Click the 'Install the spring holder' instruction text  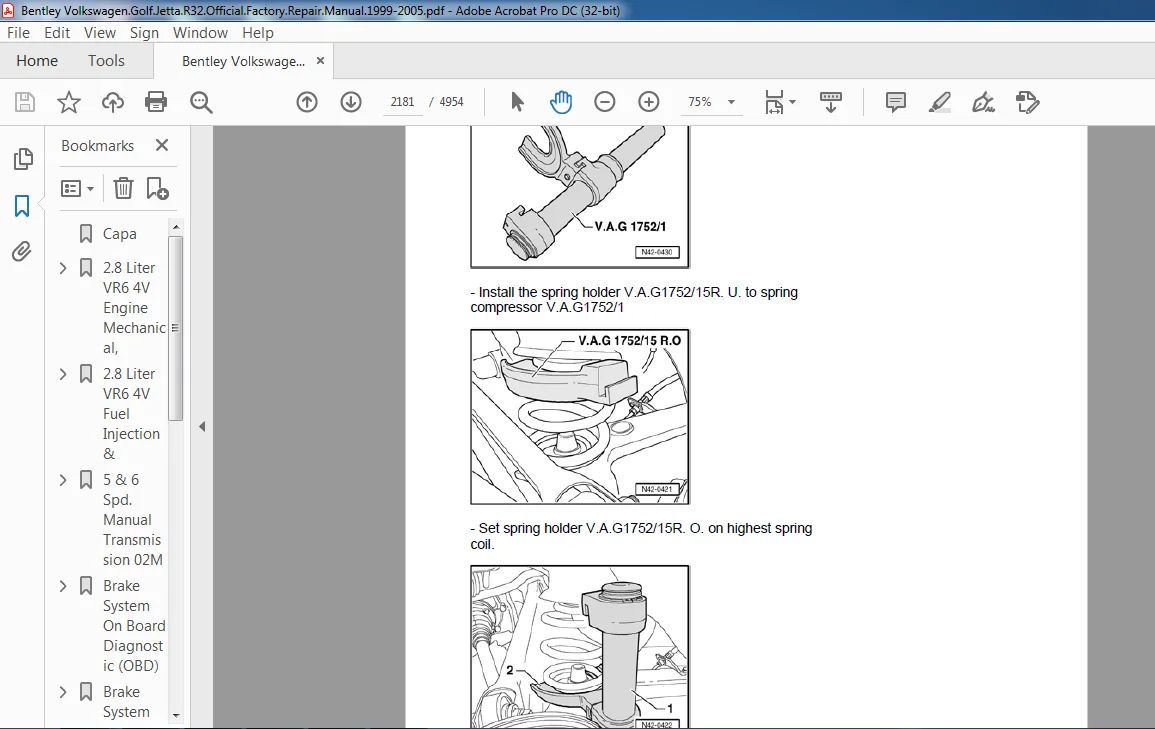click(634, 300)
